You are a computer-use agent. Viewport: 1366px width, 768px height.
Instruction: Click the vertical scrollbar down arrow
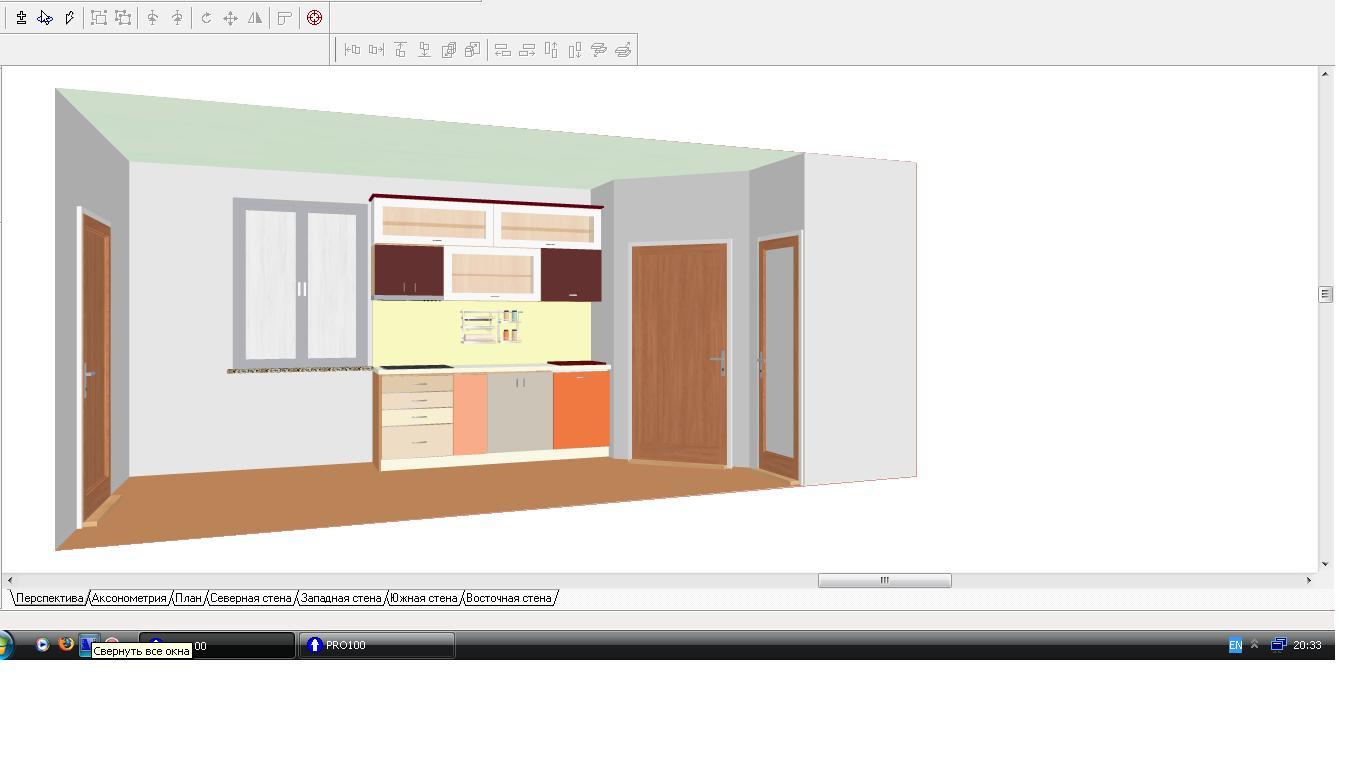point(1325,564)
